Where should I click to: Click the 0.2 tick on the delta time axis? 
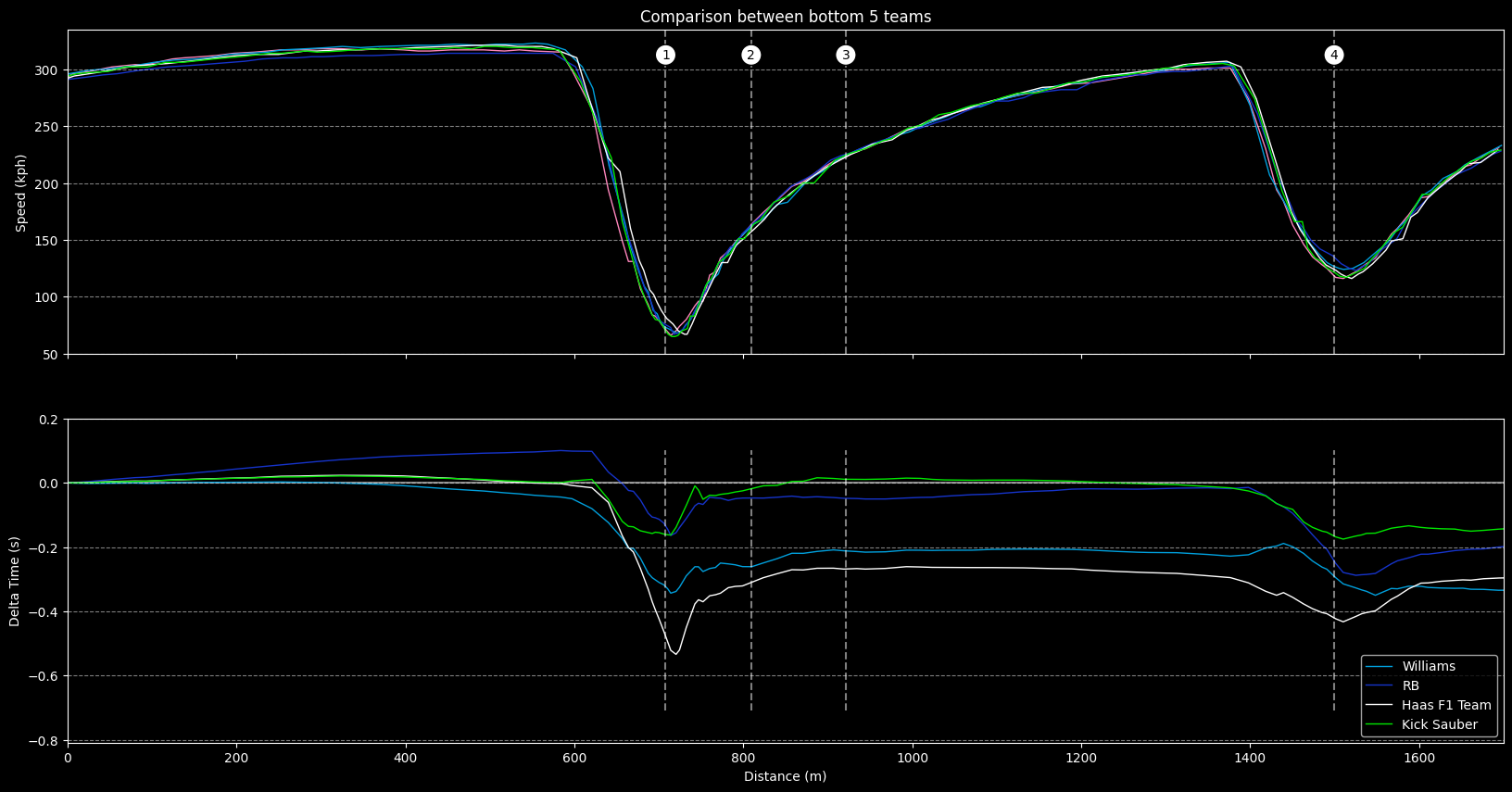(x=50, y=420)
